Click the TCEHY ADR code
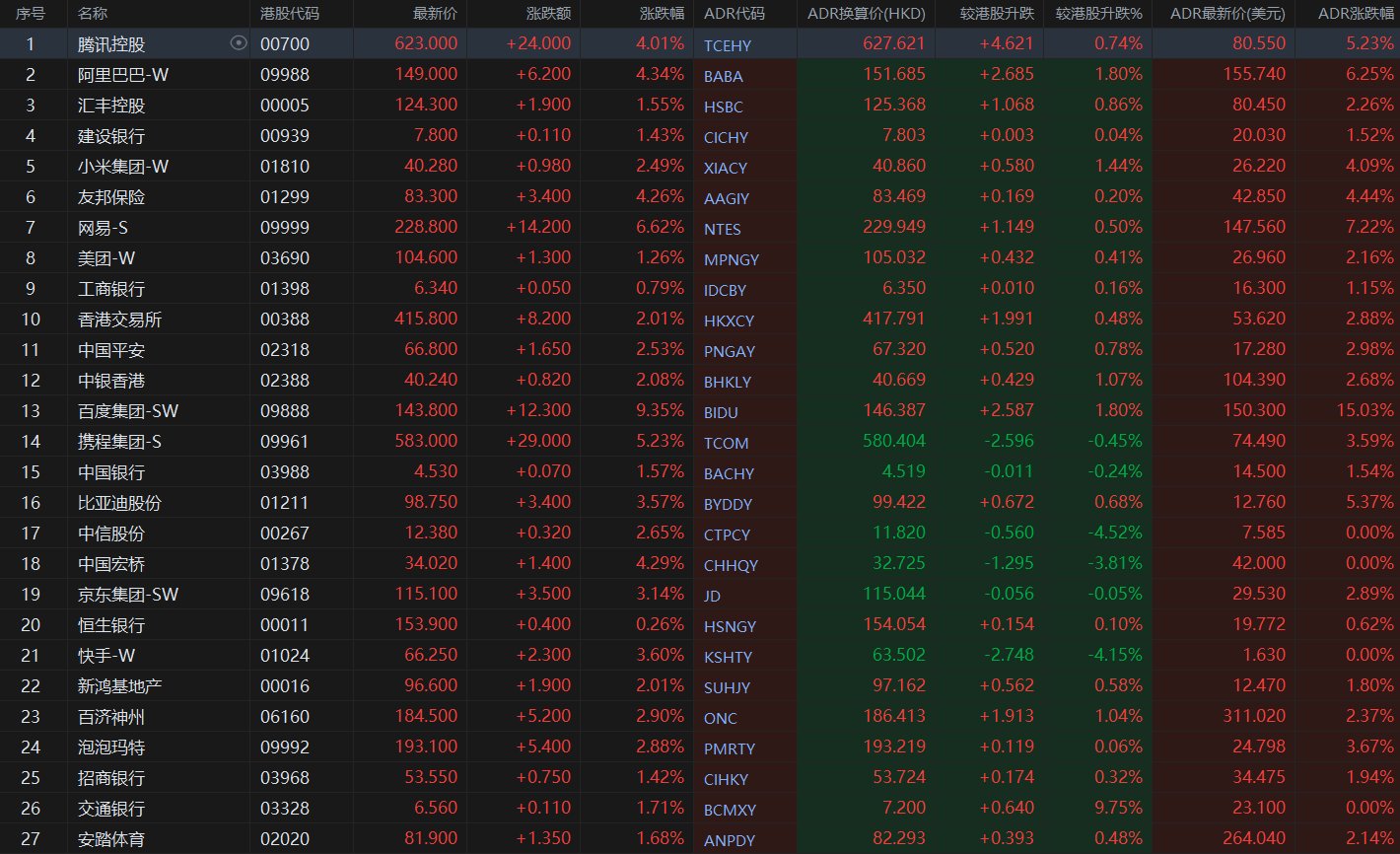Screen dimensions: 1400x854 728,45
